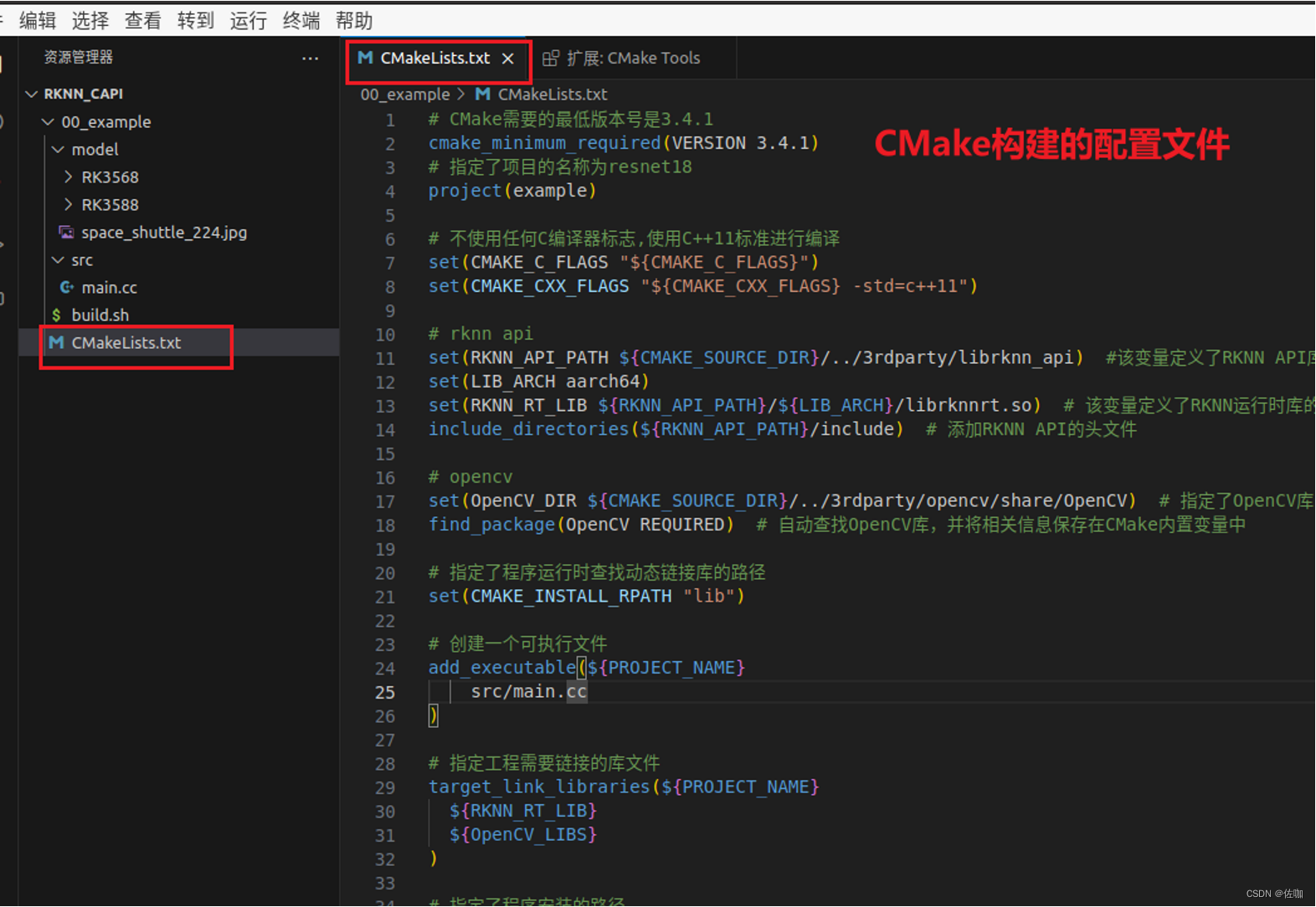Click the extension icon on CMake Tools tab
Image resolution: width=1316 pixels, height=907 pixels.
[550, 58]
